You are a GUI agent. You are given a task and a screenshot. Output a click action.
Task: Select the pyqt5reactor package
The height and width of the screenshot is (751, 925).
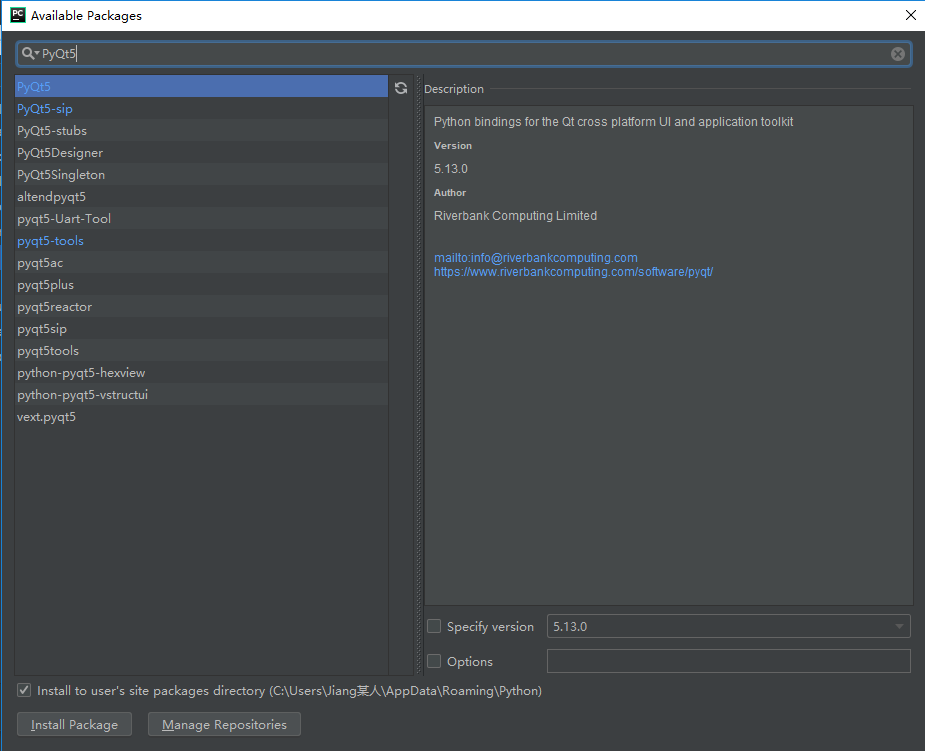201,307
